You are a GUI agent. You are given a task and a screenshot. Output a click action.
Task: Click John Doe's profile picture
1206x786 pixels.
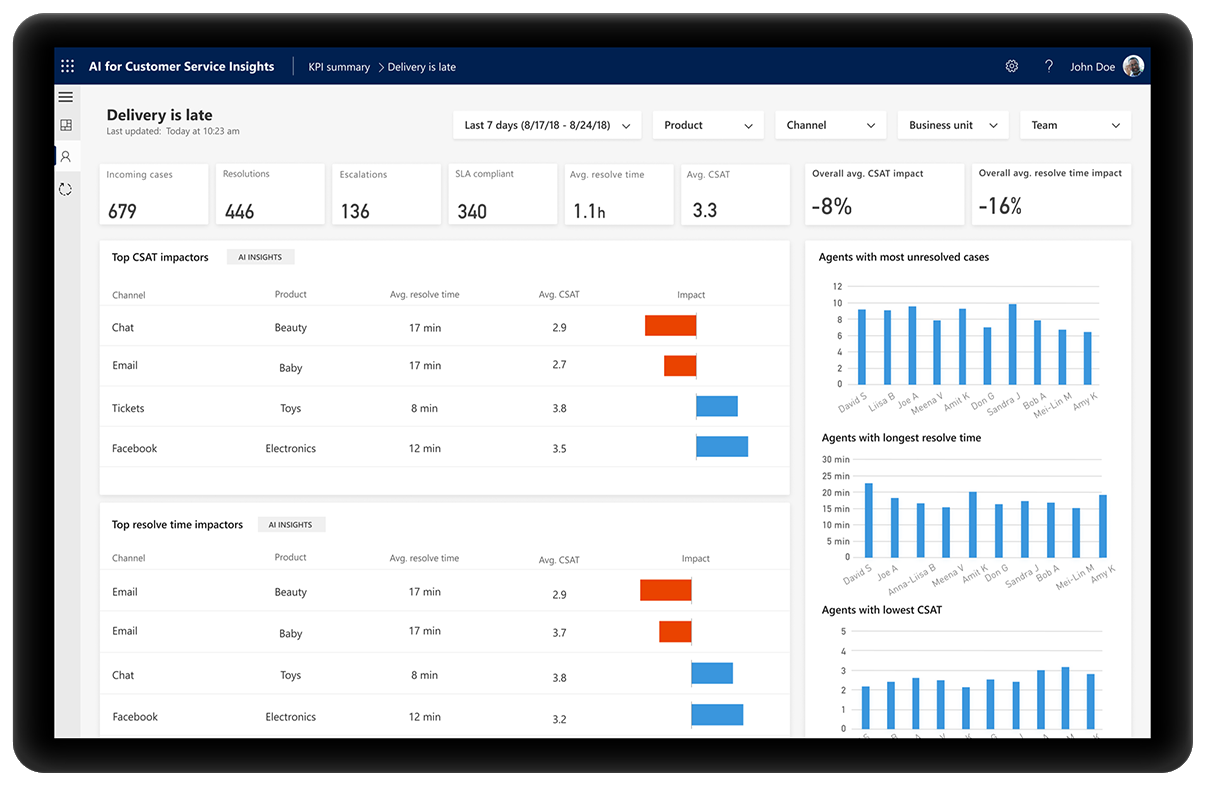pos(1132,66)
